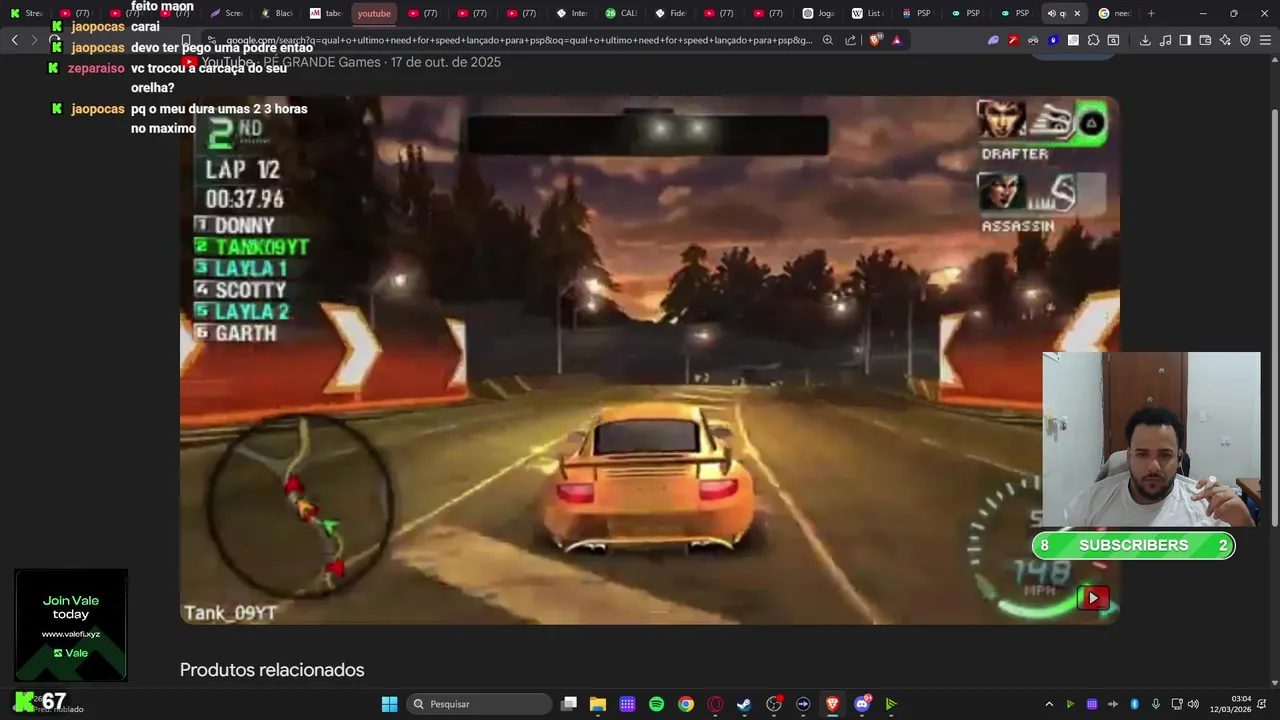Switch to the 'youtube' browser tab

pyautogui.click(x=375, y=13)
